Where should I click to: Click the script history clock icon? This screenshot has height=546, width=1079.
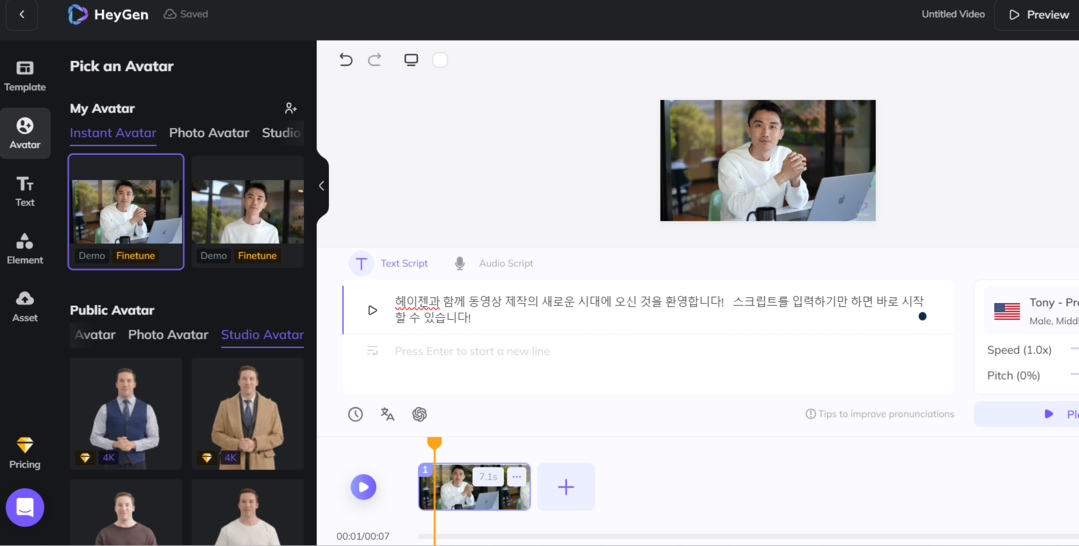point(355,414)
